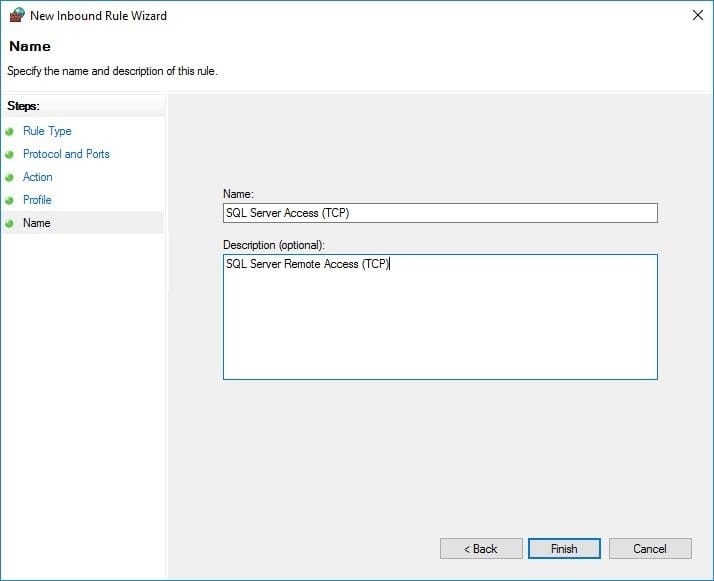Finish creating the inbound rule
714x581 pixels.
[x=564, y=549]
